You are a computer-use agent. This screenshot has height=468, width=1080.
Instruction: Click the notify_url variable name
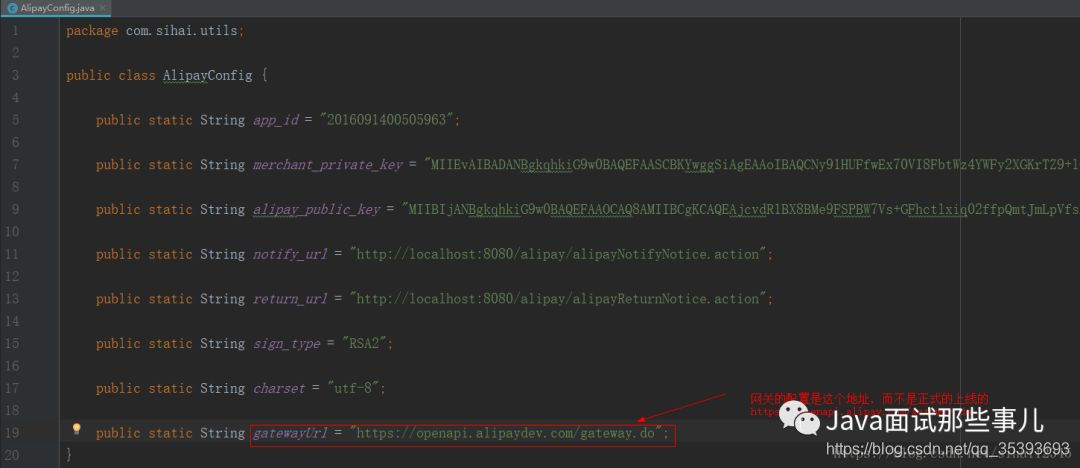pos(290,255)
